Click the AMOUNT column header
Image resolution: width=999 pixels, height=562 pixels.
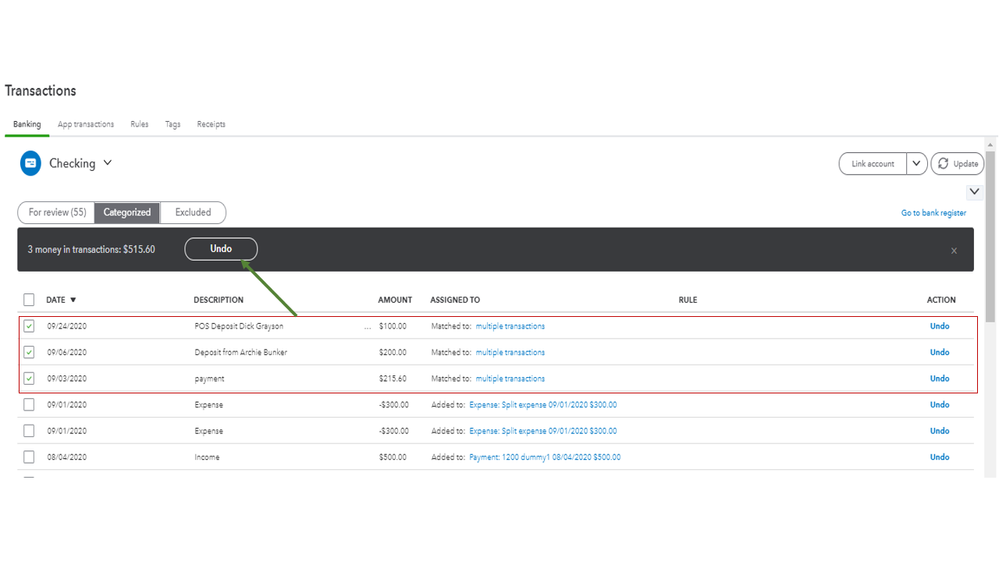395,299
